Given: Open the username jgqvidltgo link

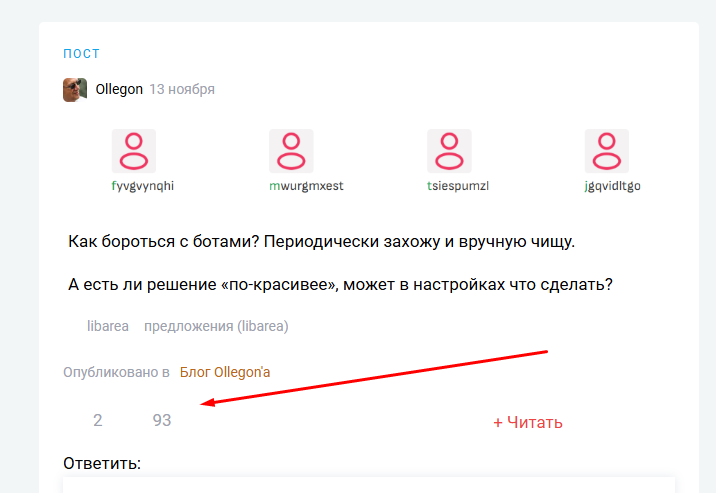Looking at the screenshot, I should coord(606,186).
